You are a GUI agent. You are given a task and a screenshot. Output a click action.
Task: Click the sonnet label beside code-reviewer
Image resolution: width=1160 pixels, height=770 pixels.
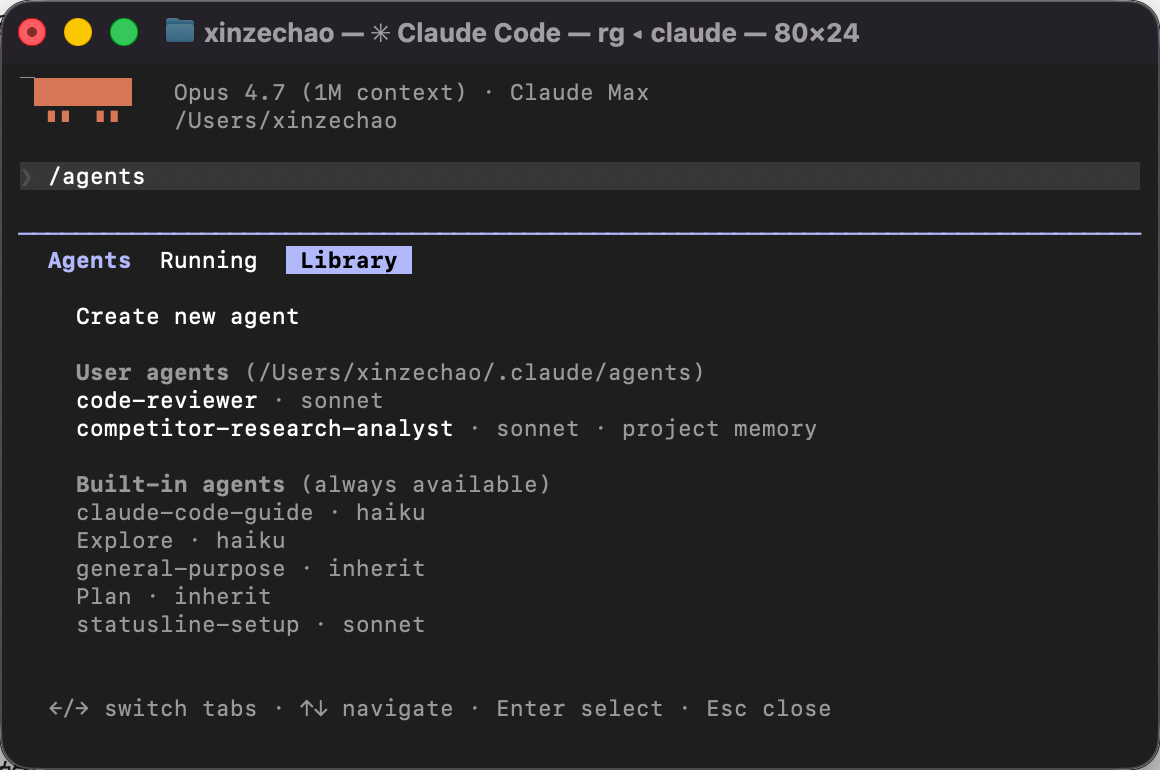[342, 401]
